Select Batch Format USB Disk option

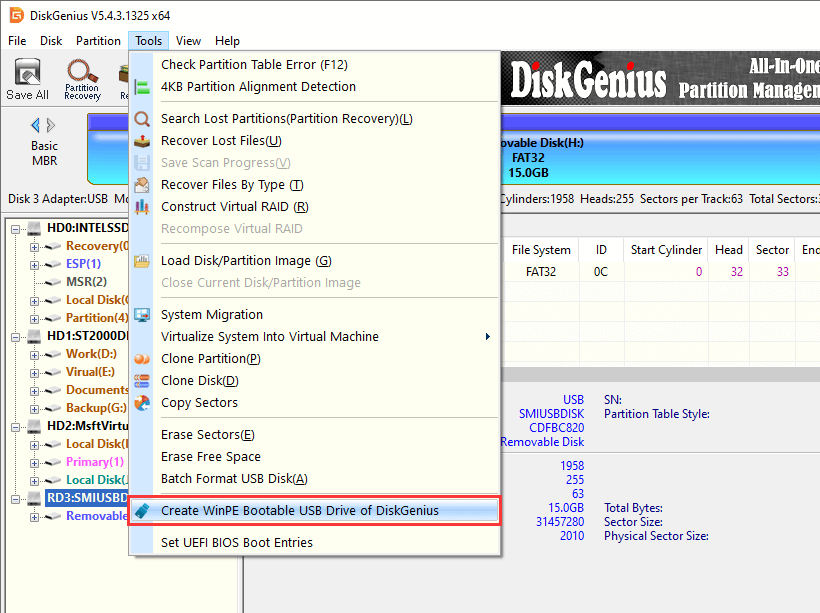(x=234, y=479)
